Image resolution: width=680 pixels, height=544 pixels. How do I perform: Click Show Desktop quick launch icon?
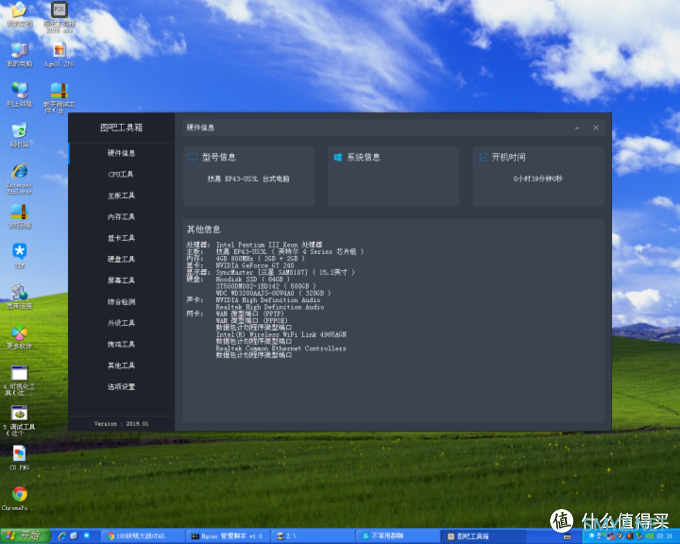pos(74,536)
